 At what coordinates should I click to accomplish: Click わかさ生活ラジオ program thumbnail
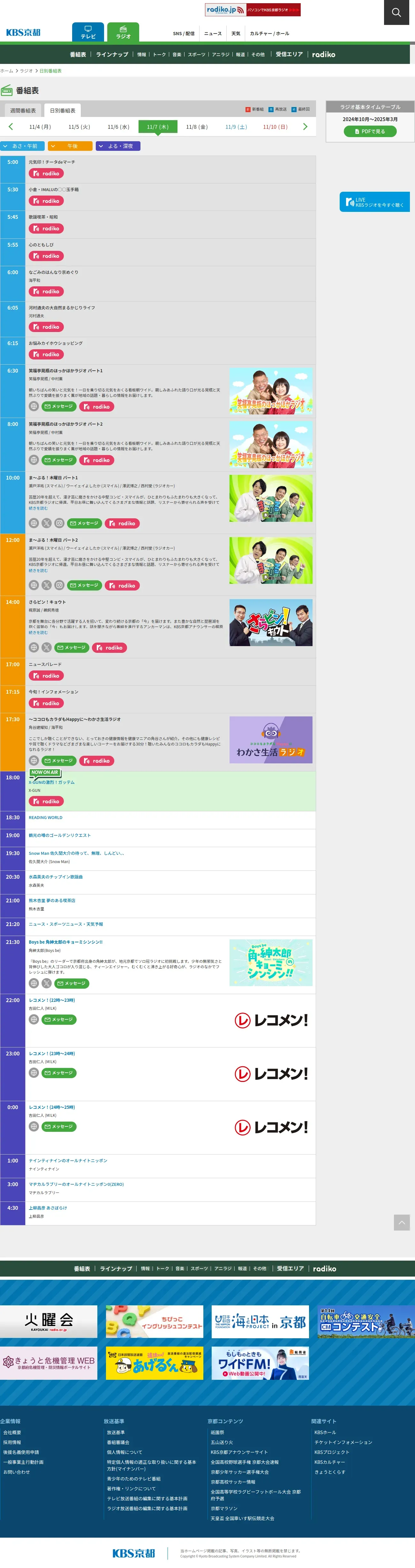point(271,739)
